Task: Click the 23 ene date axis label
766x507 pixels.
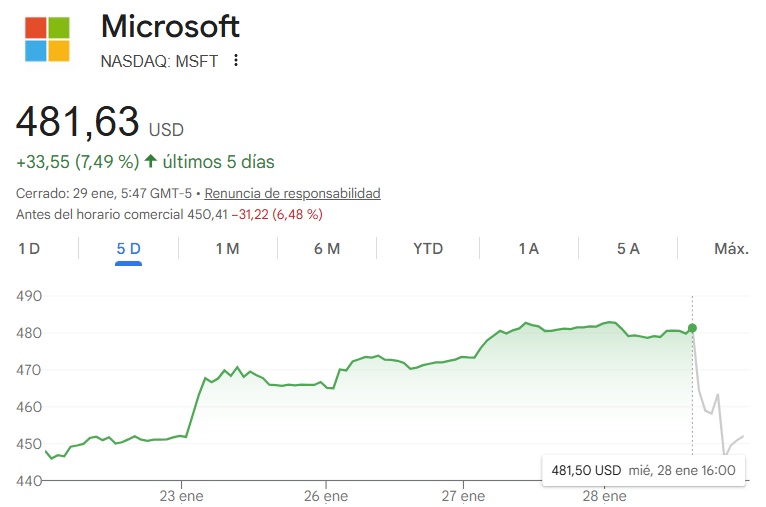Action: pos(179,495)
